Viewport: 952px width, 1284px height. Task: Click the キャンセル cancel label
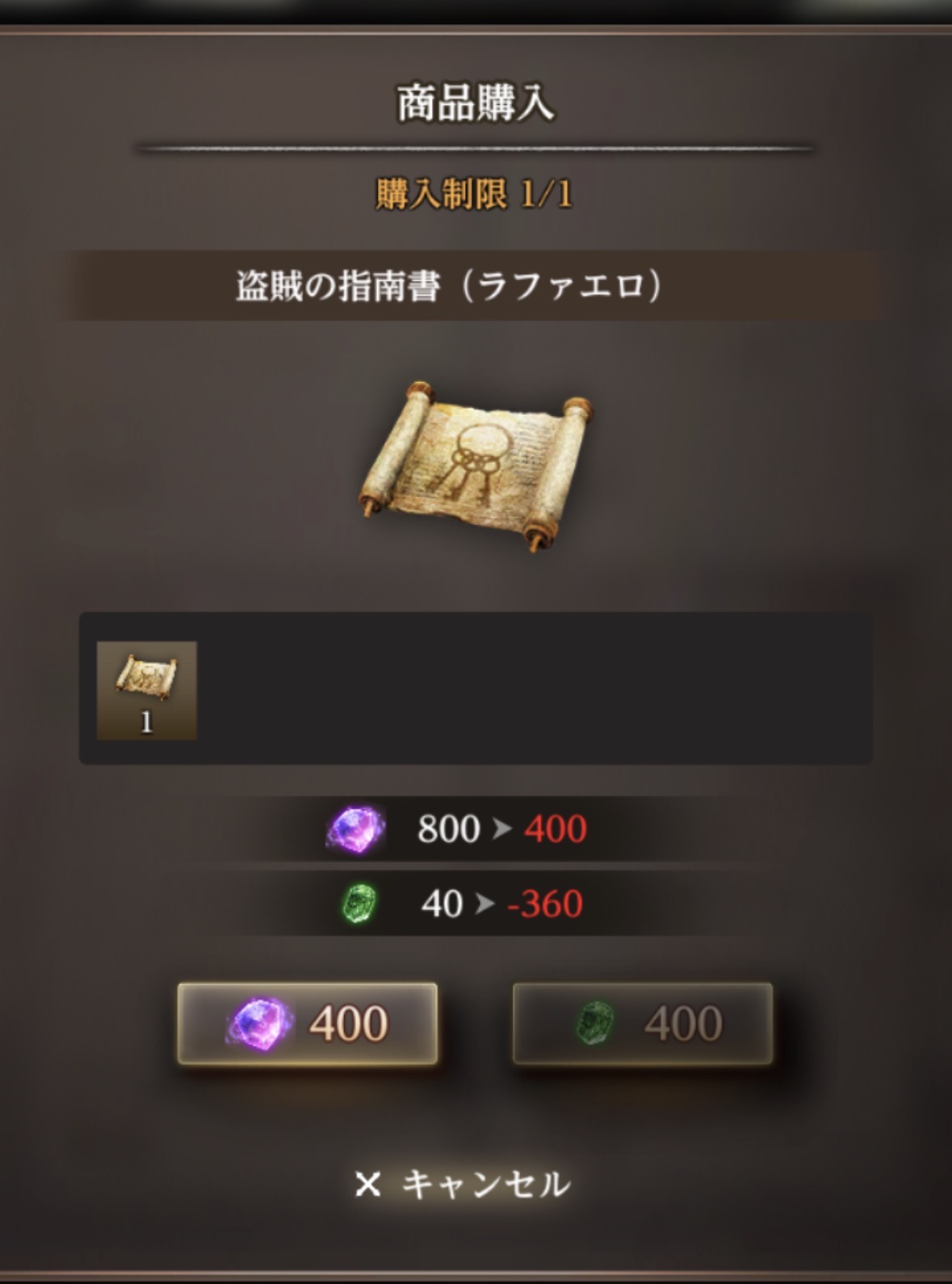tap(486, 1185)
